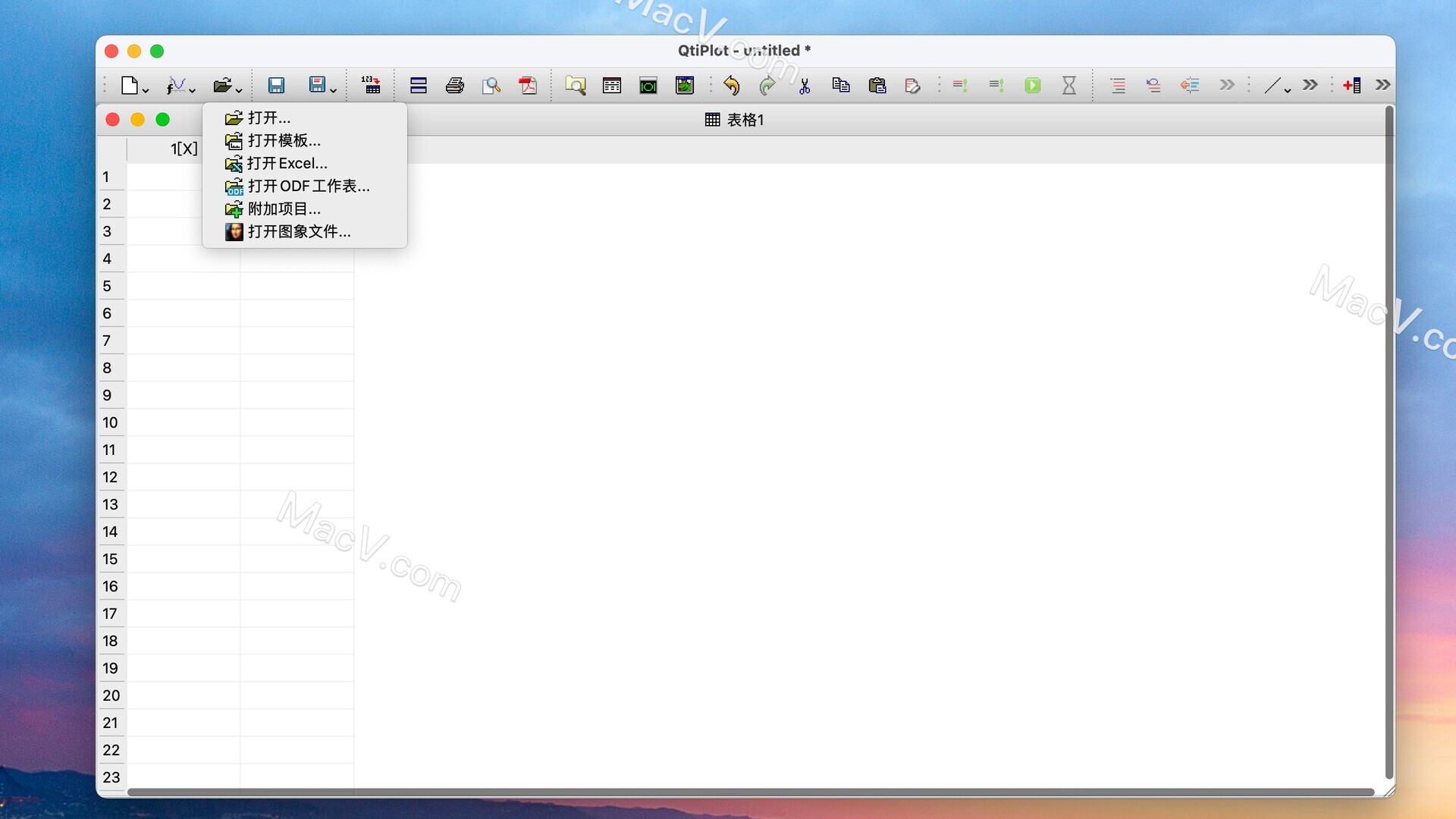This screenshot has height=819, width=1456.
Task: Click the import ASCII data icon
Action: 371,85
